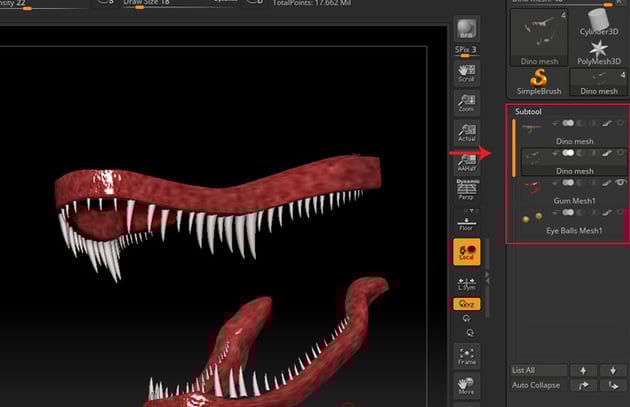Collapse the Subtool panel header

pyautogui.click(x=529, y=112)
